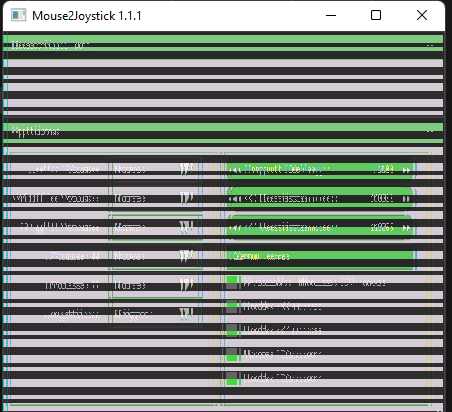Open the Middle Mouse binding dropdown
The width and height of the screenshot is (452, 412).
coord(156,199)
